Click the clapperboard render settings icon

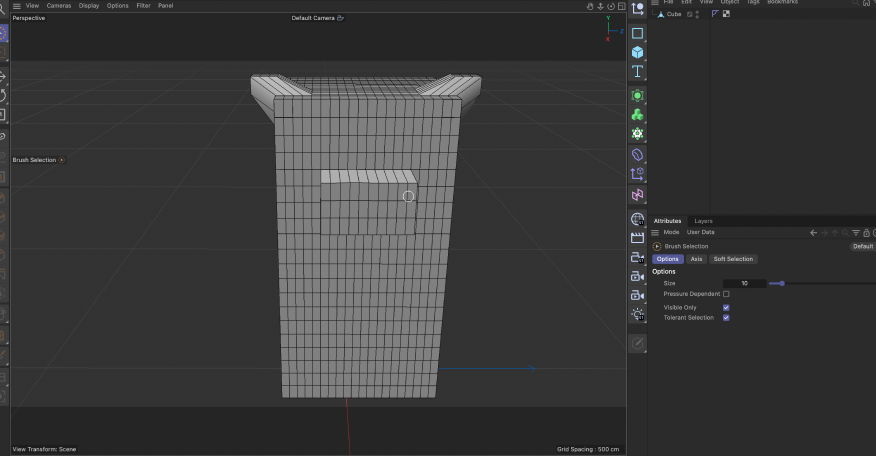click(x=637, y=238)
